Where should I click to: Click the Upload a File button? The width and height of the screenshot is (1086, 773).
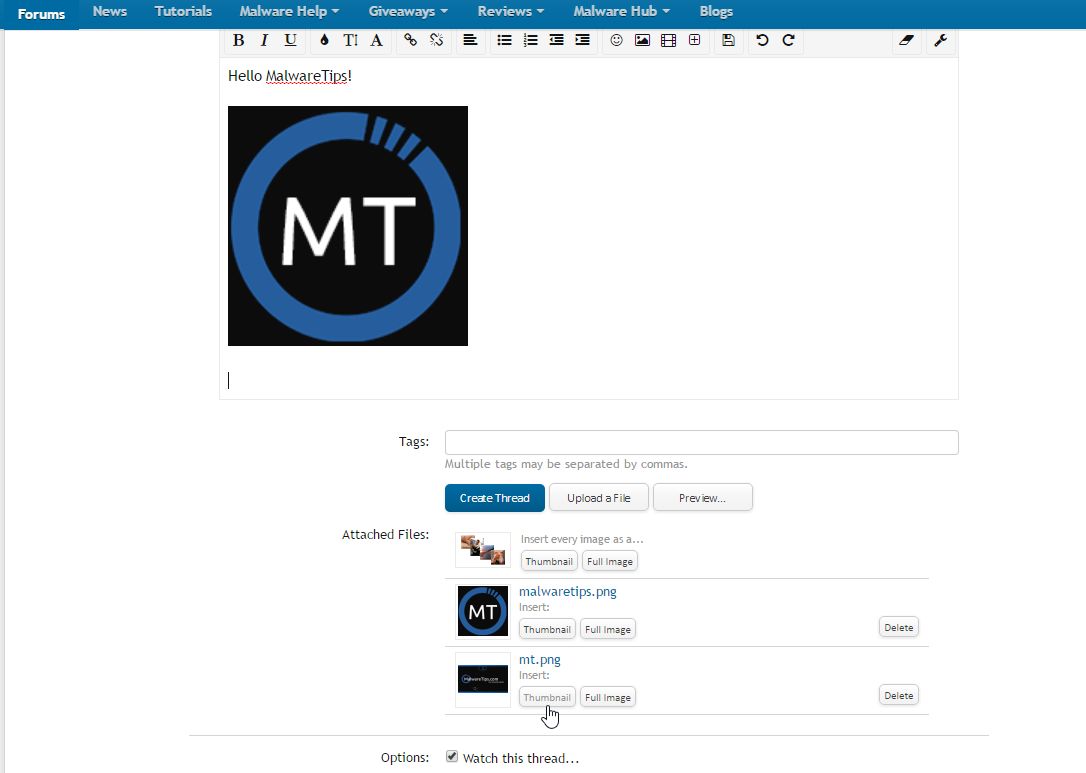click(x=598, y=497)
